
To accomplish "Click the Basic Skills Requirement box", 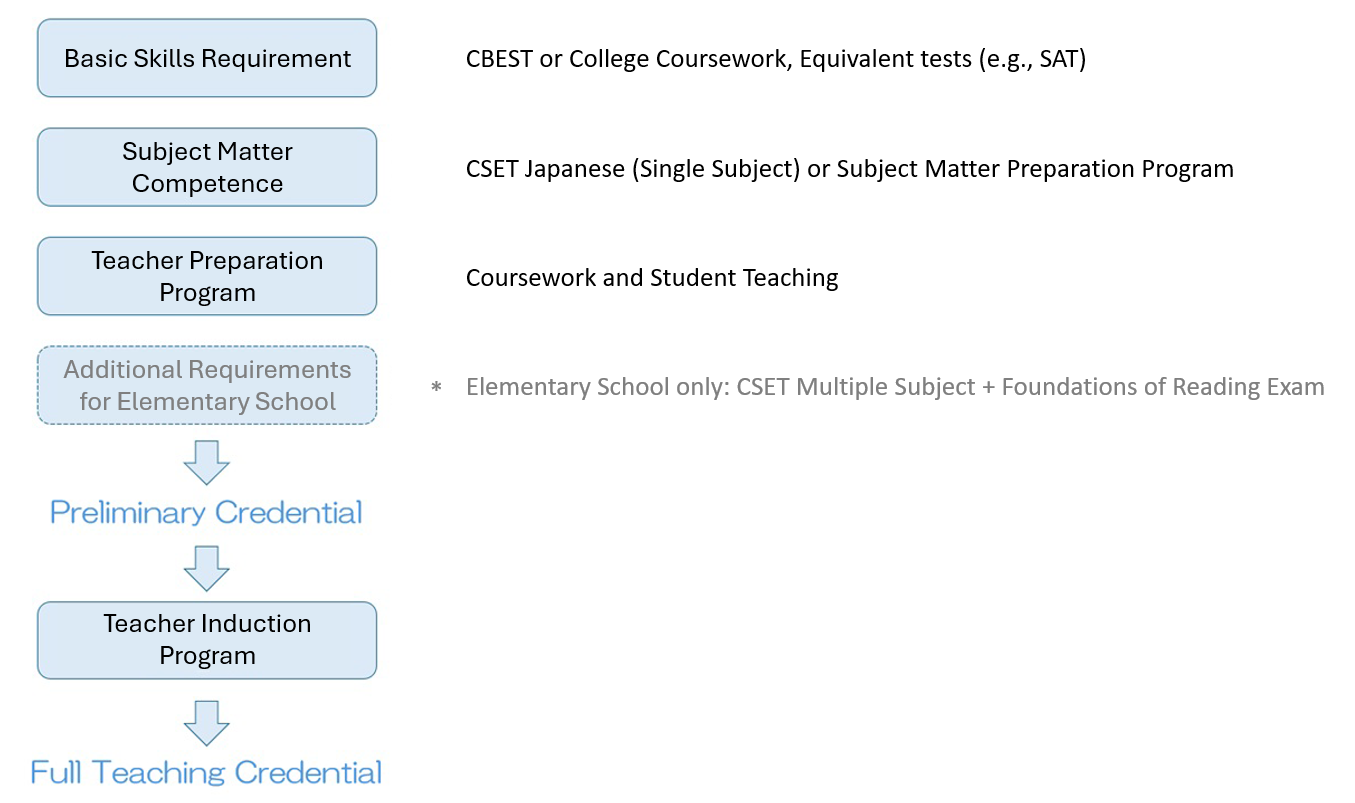I will (207, 58).
